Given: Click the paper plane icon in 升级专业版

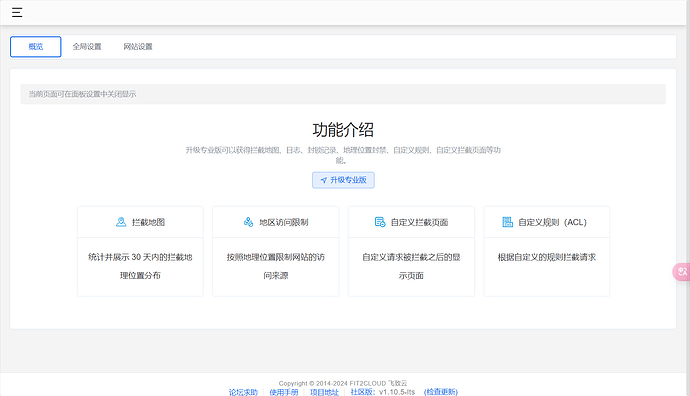Looking at the screenshot, I should pyautogui.click(x=323, y=180).
